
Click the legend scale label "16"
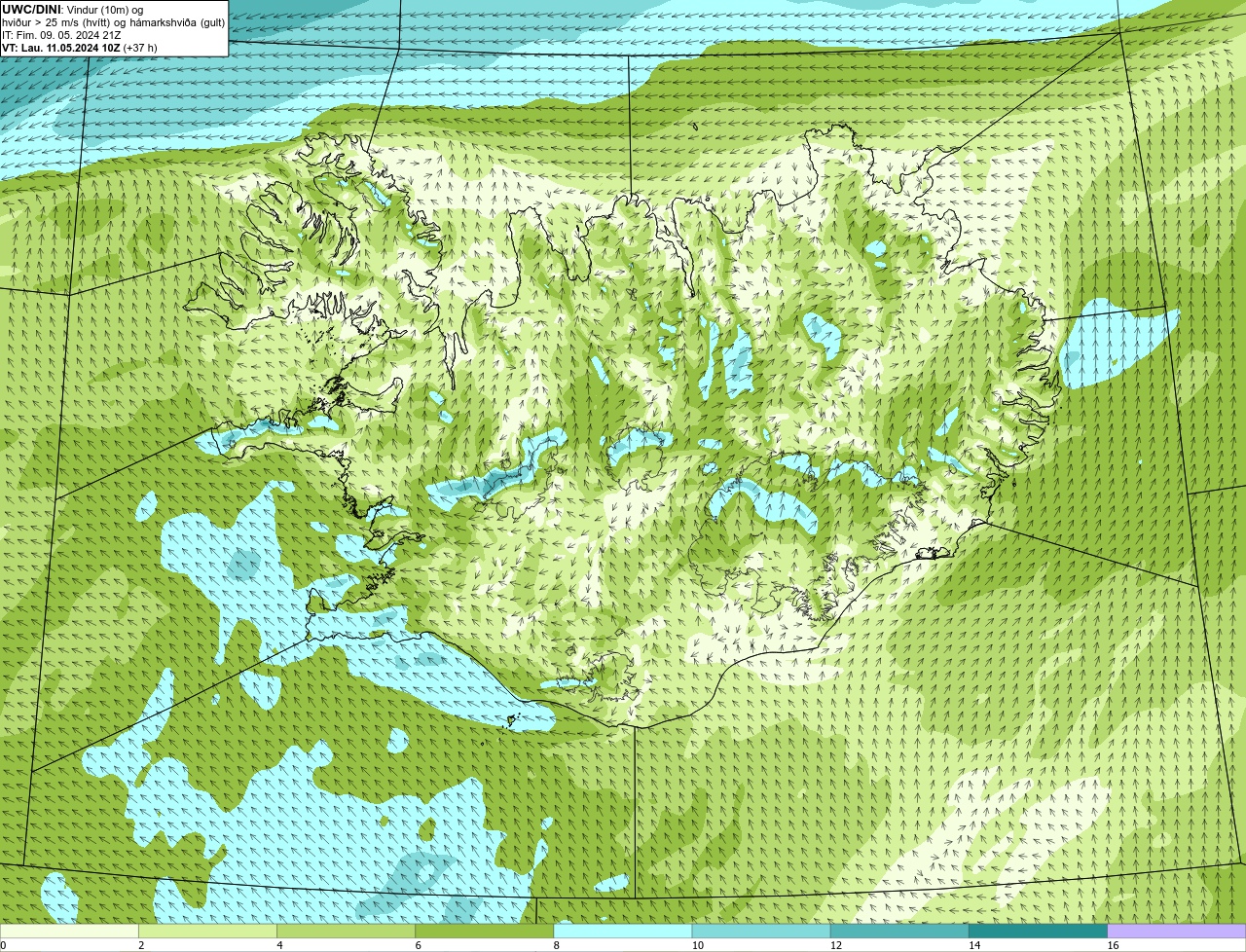1113,945
